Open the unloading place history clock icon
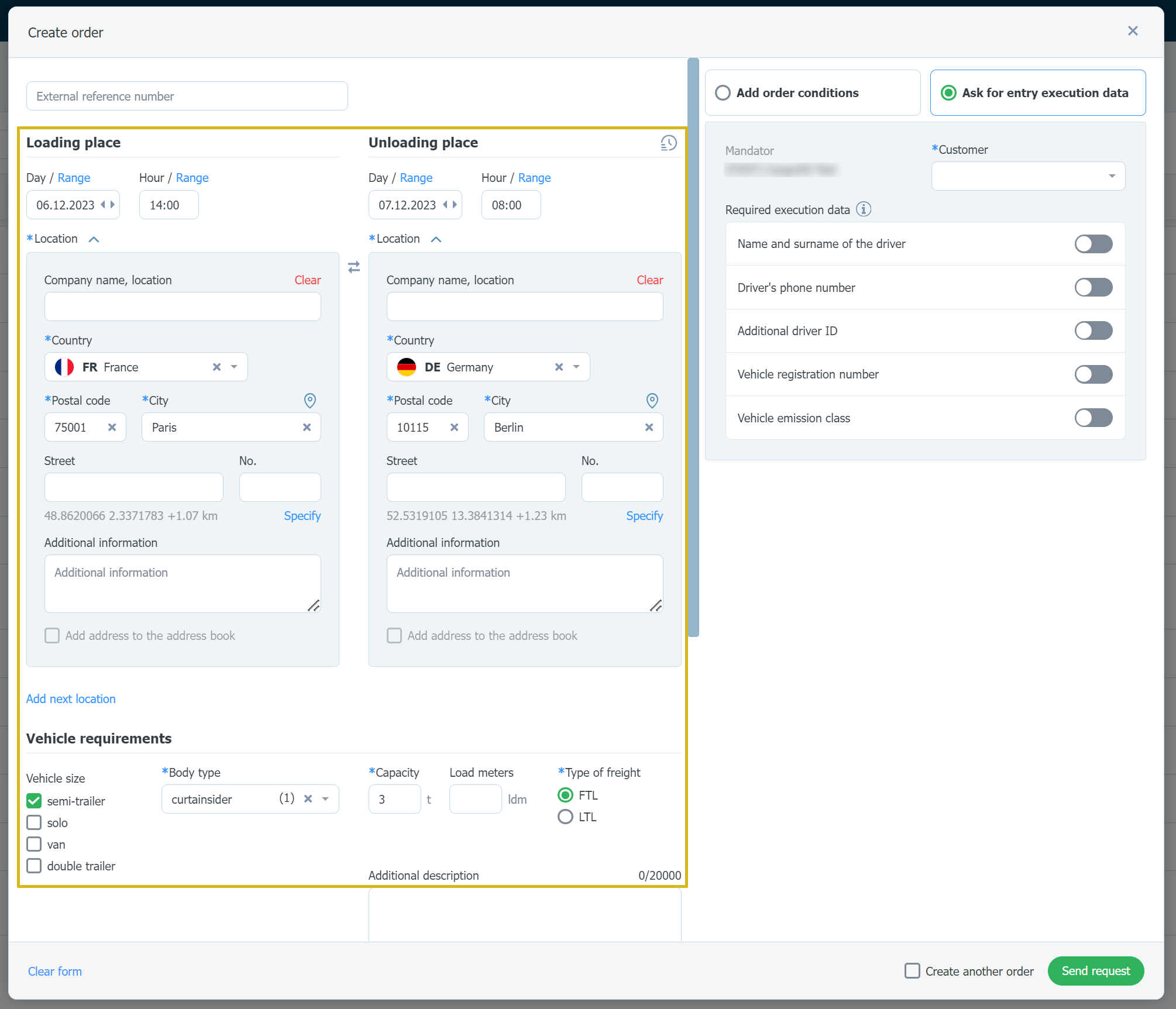This screenshot has width=1176, height=1009. (x=668, y=143)
